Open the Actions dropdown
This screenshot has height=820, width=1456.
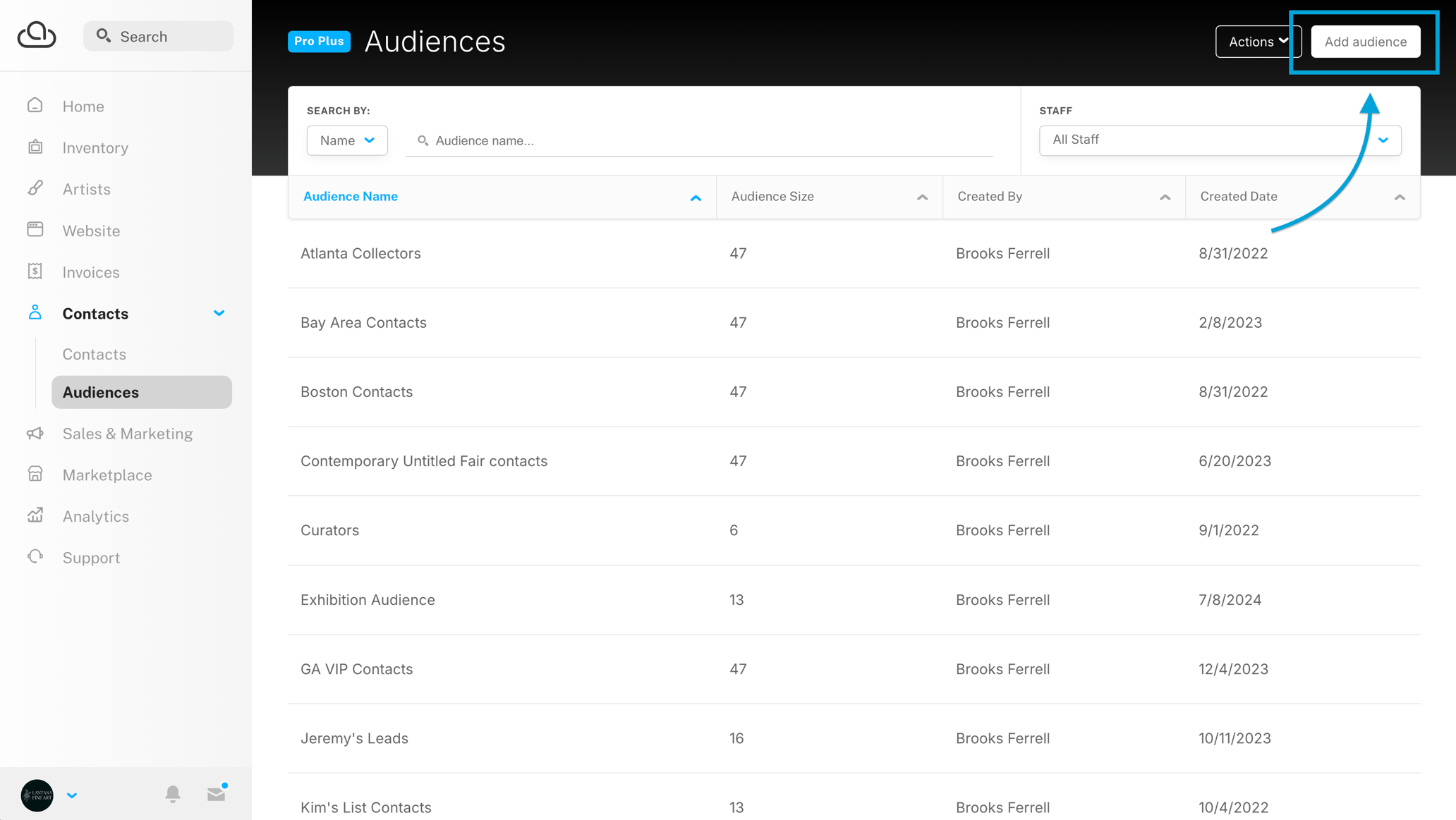click(x=1257, y=41)
